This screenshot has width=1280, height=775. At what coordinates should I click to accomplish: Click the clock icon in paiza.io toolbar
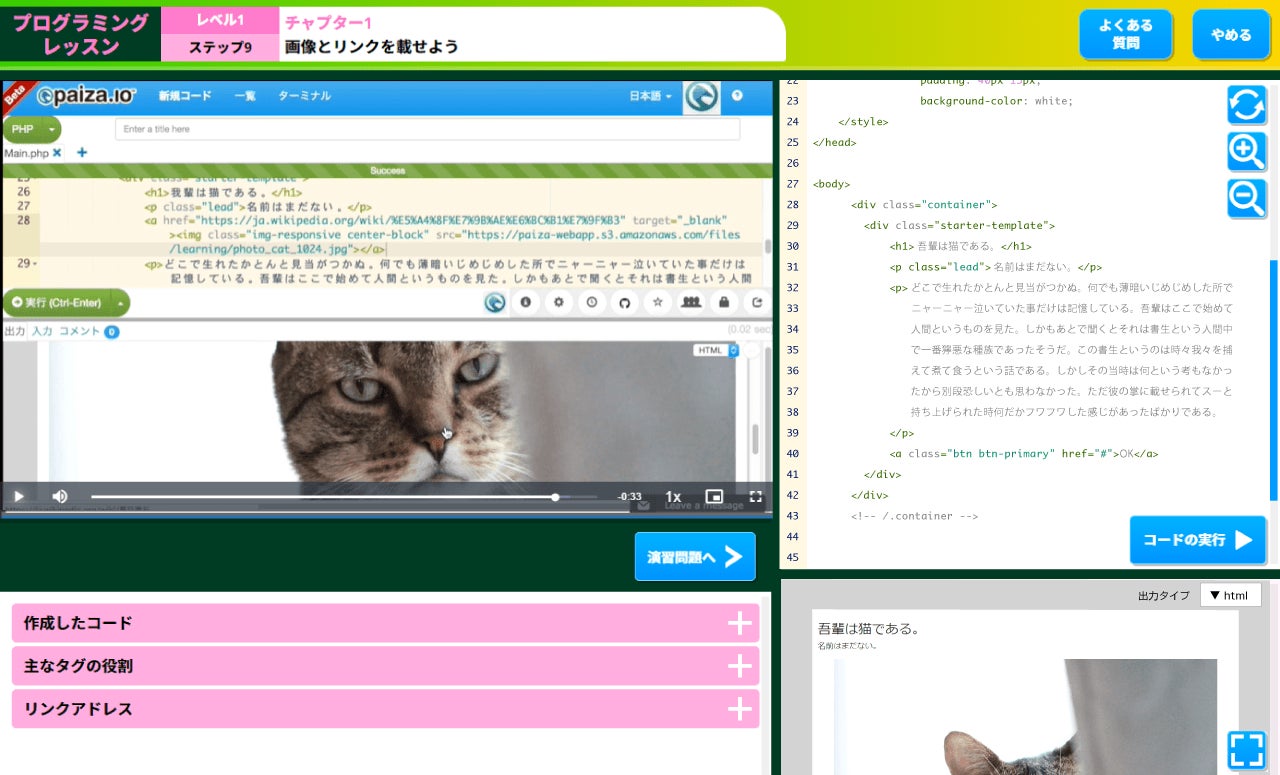[591, 302]
